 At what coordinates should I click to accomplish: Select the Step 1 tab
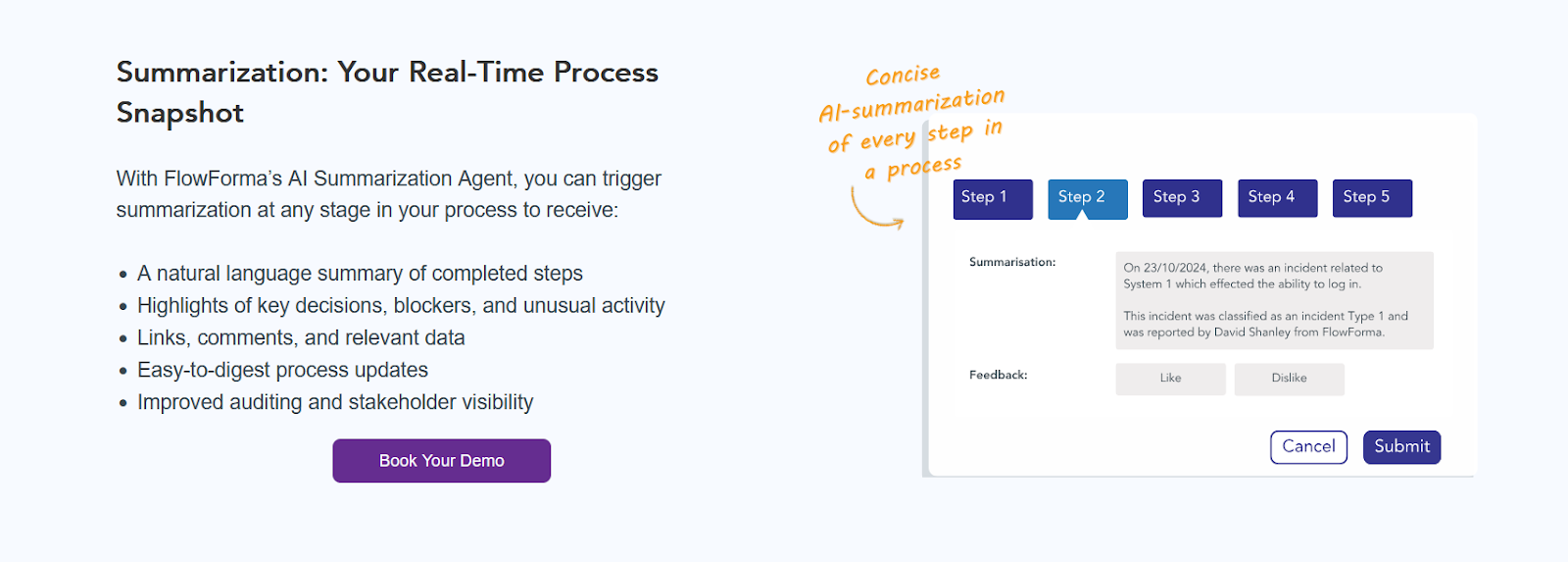pyautogui.click(x=992, y=198)
